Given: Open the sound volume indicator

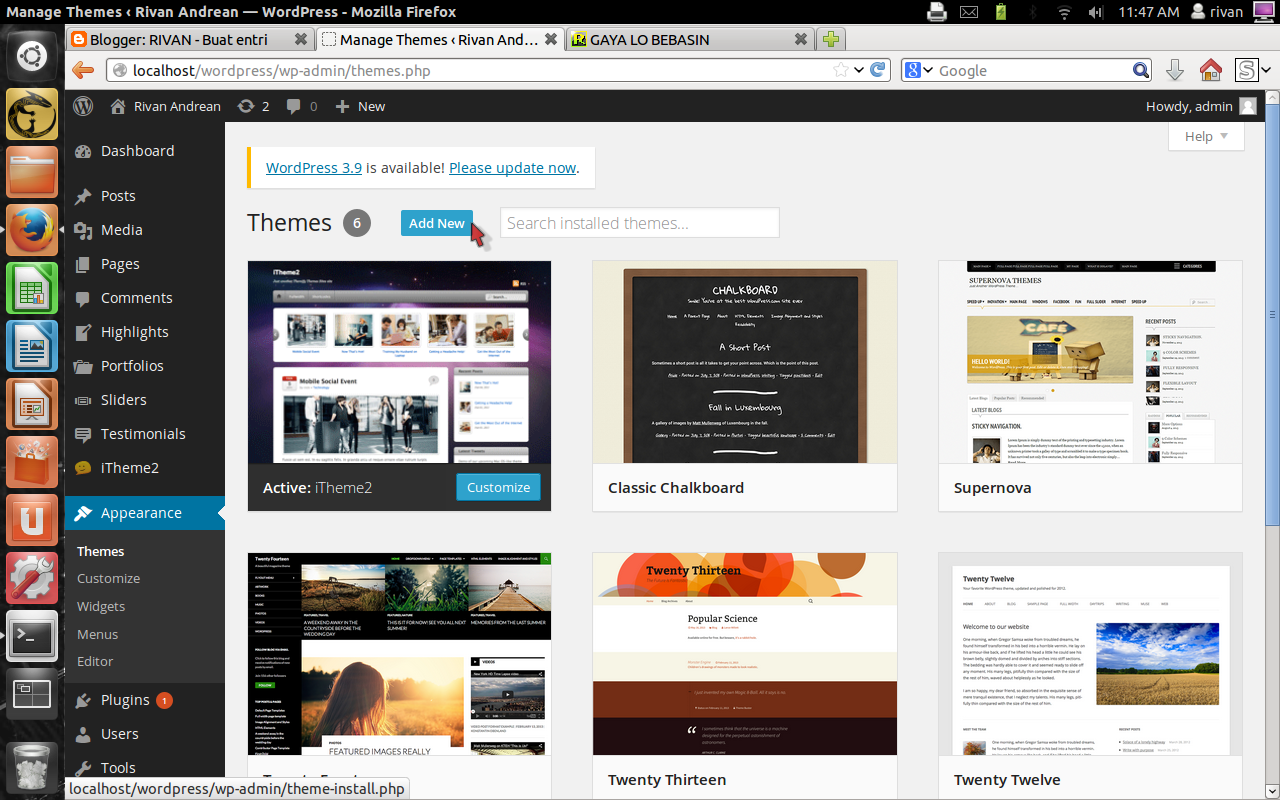Looking at the screenshot, I should click(1095, 12).
